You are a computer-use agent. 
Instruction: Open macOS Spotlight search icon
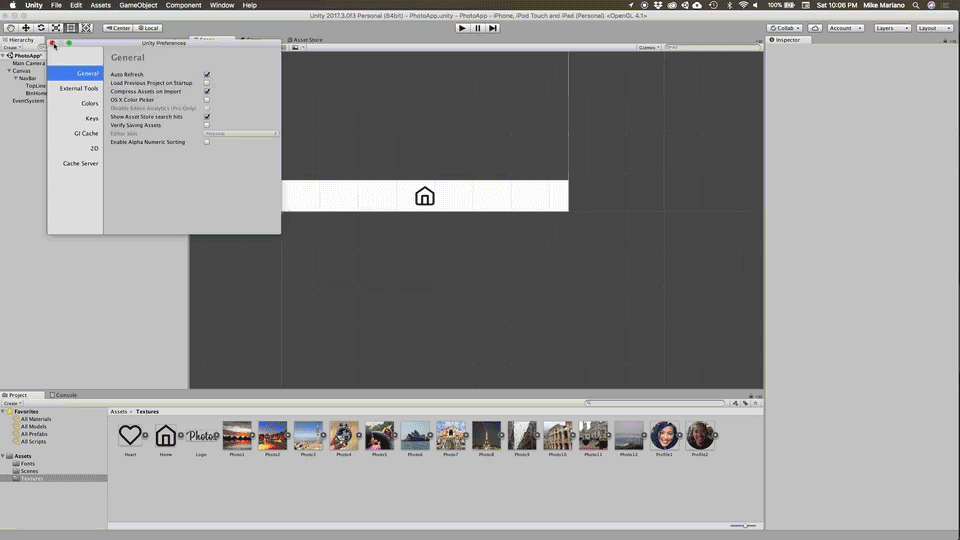[x=916, y=5]
